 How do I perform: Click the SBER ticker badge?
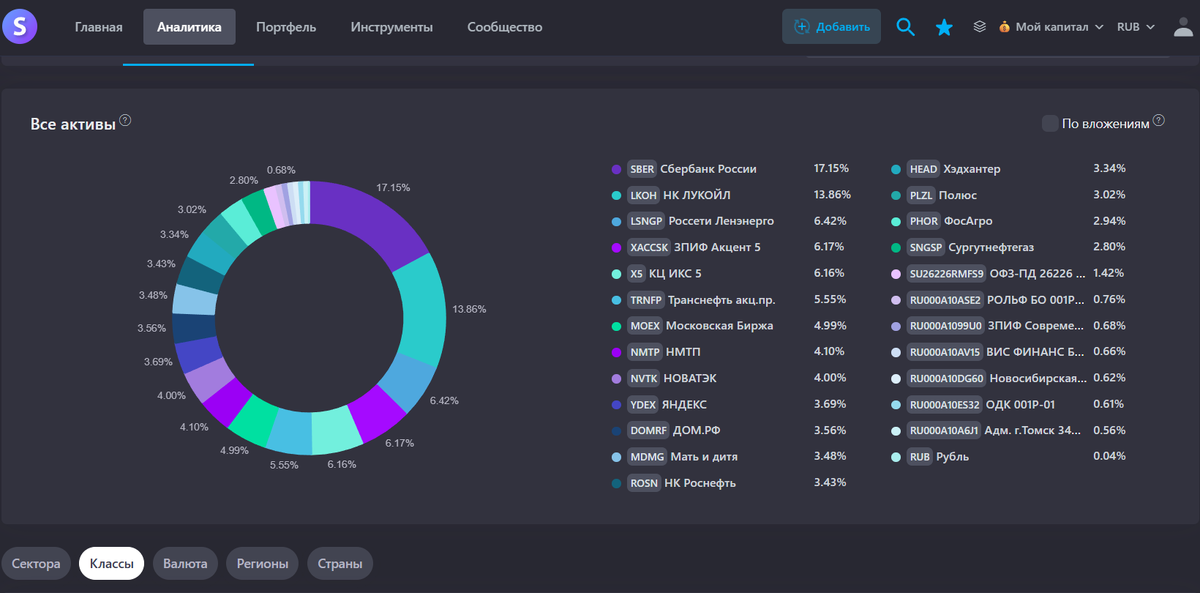[642, 169]
